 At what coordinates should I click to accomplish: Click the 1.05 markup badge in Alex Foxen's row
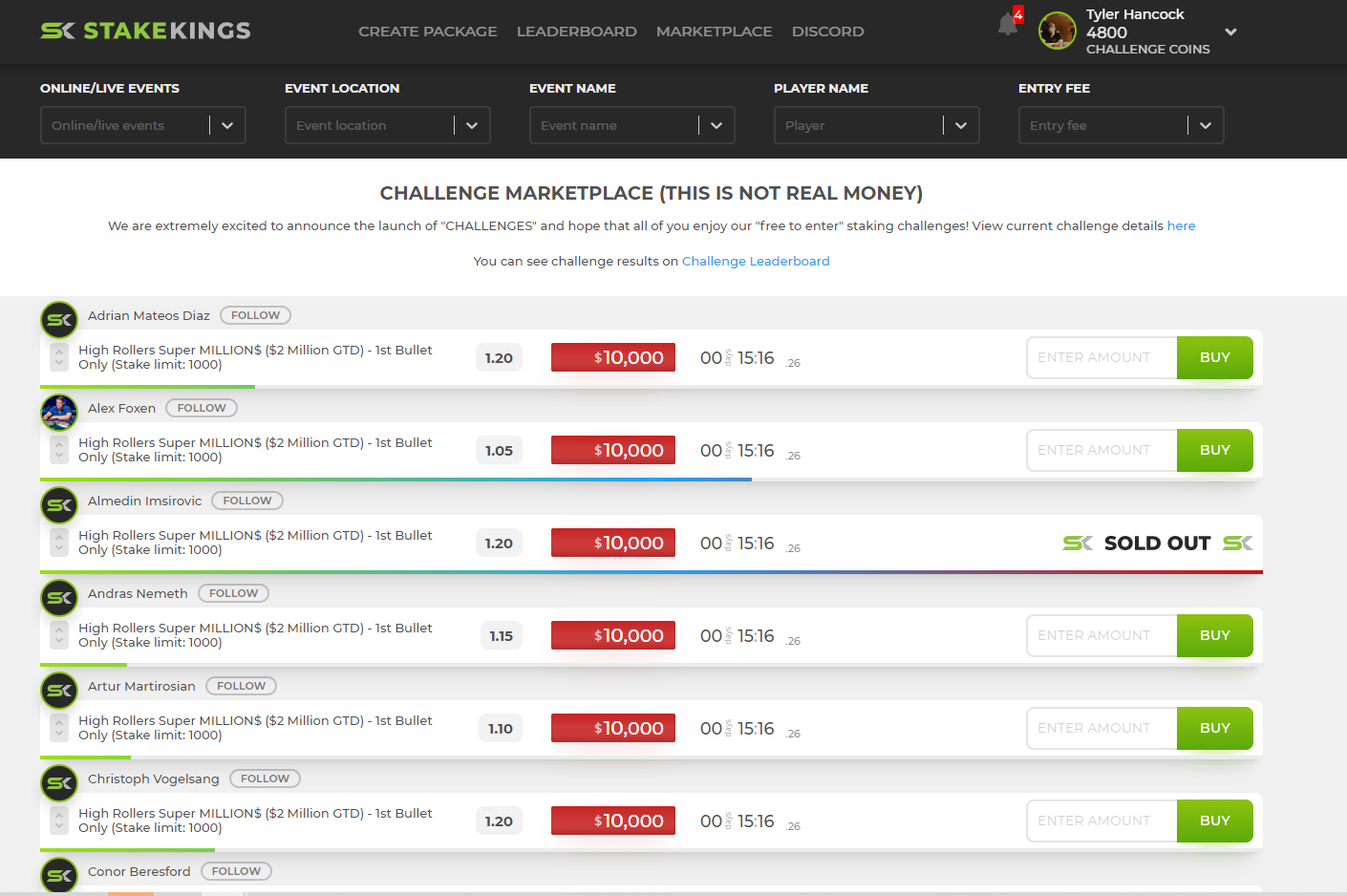pos(499,451)
